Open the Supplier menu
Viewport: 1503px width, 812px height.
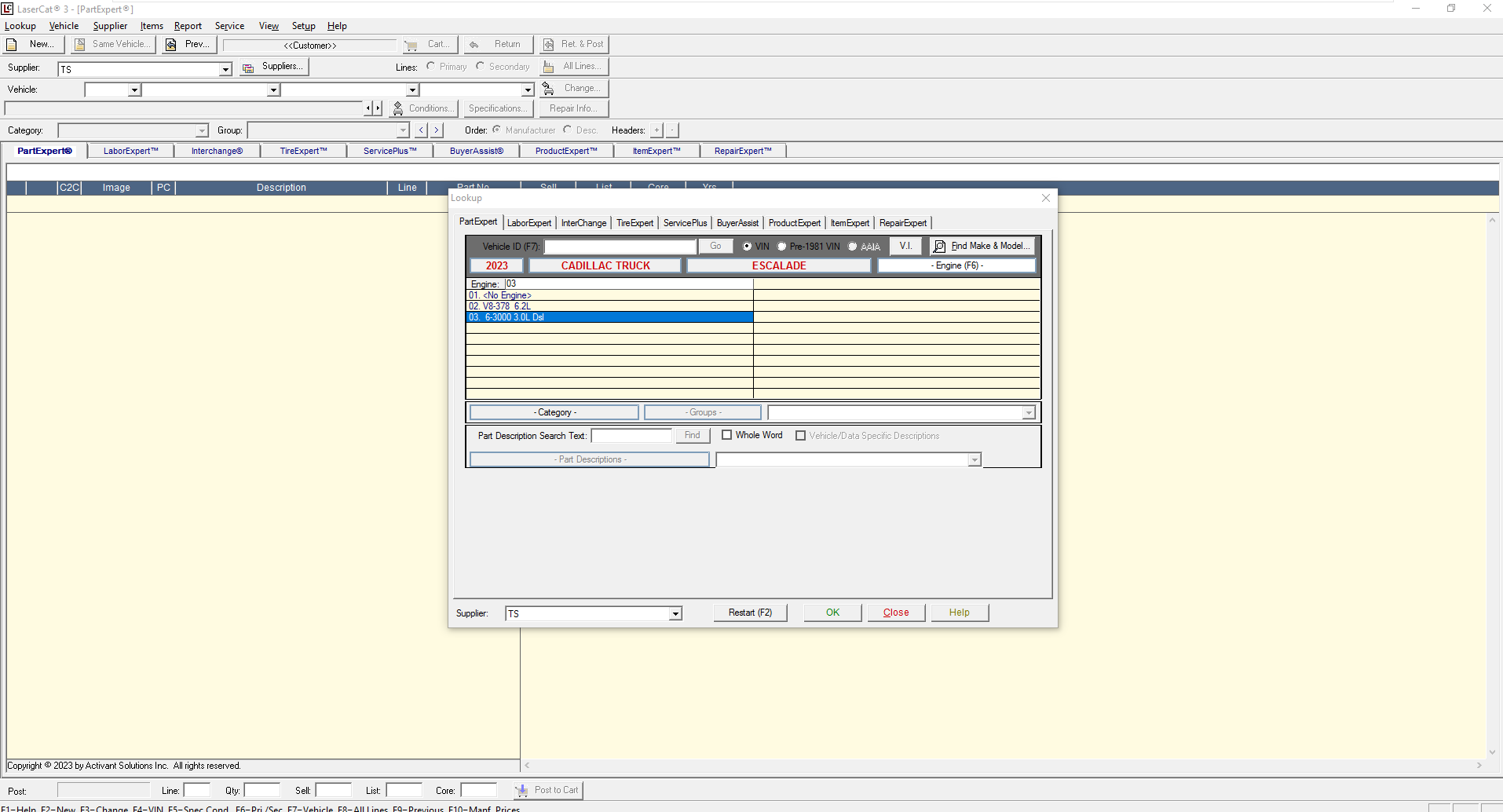(110, 26)
